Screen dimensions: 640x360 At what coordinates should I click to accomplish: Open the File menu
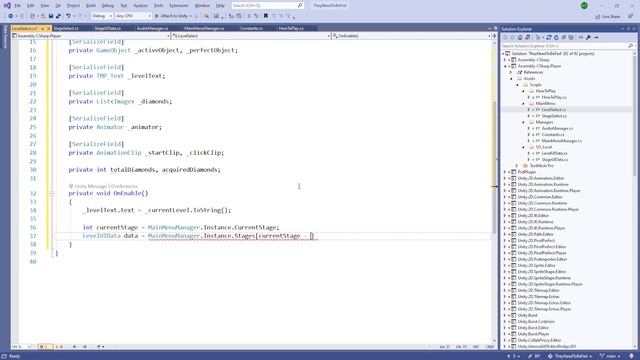[x=17, y=6]
